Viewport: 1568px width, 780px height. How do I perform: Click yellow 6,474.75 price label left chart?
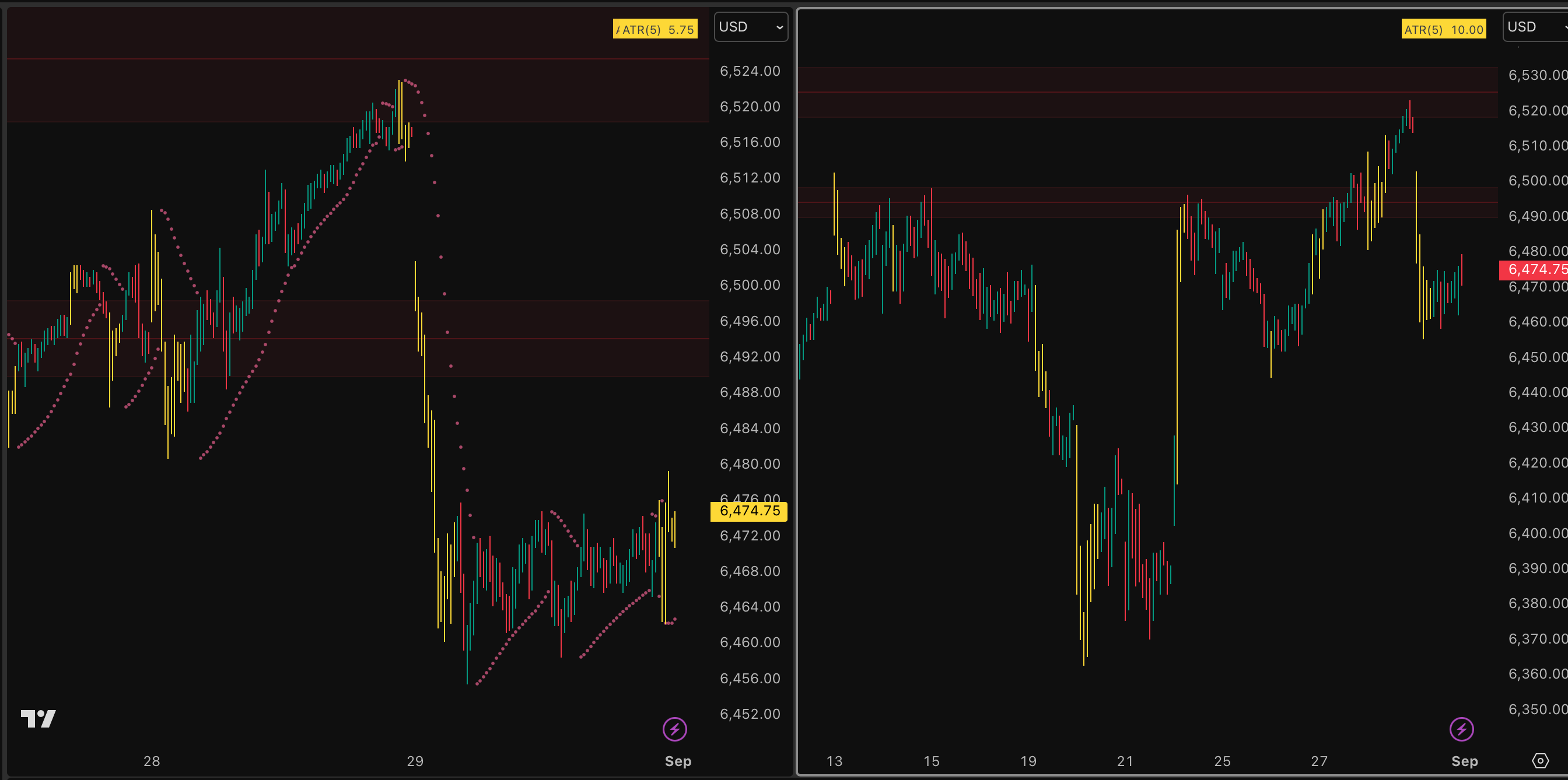750,511
